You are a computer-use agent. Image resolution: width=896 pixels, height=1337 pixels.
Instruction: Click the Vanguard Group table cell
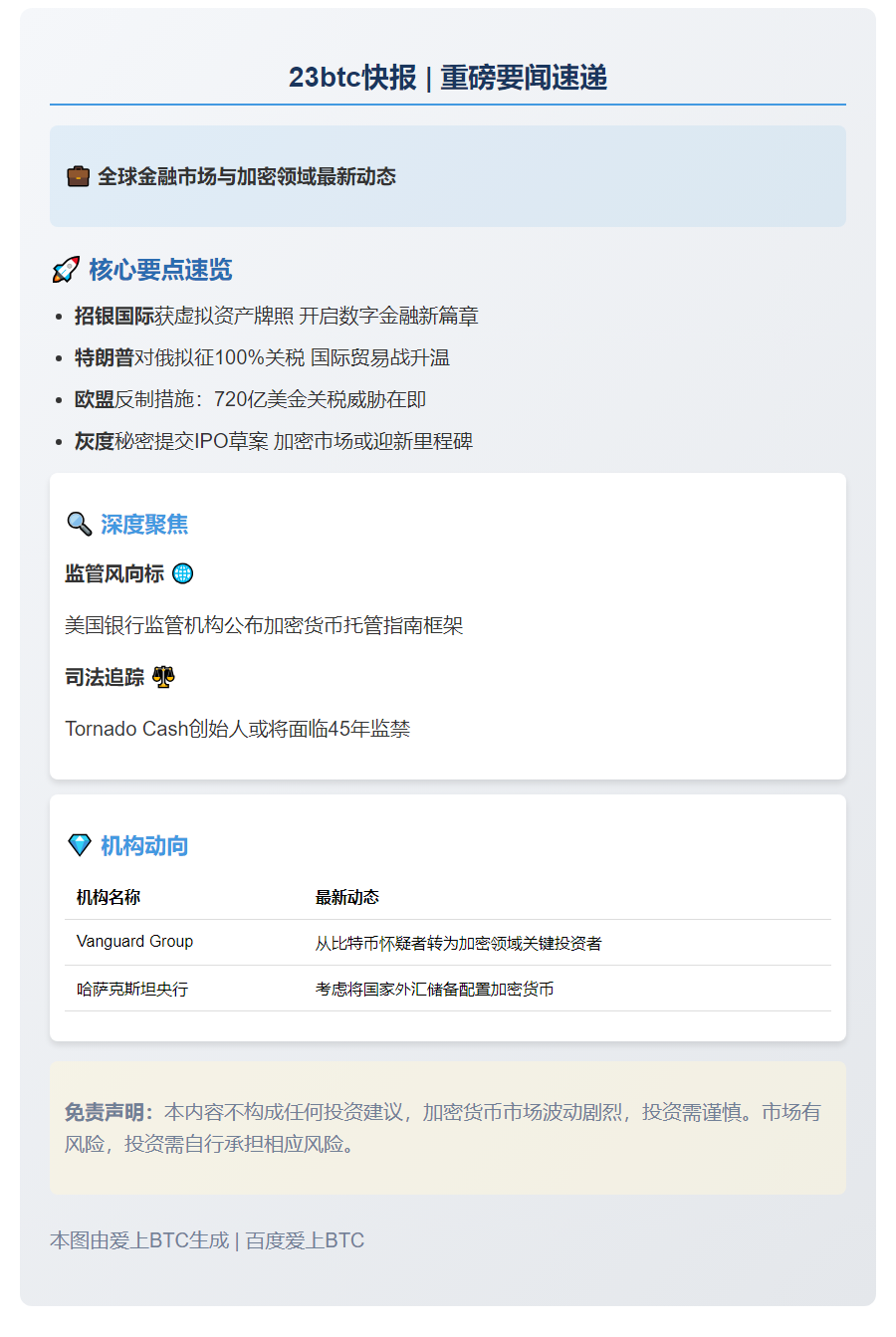134,942
